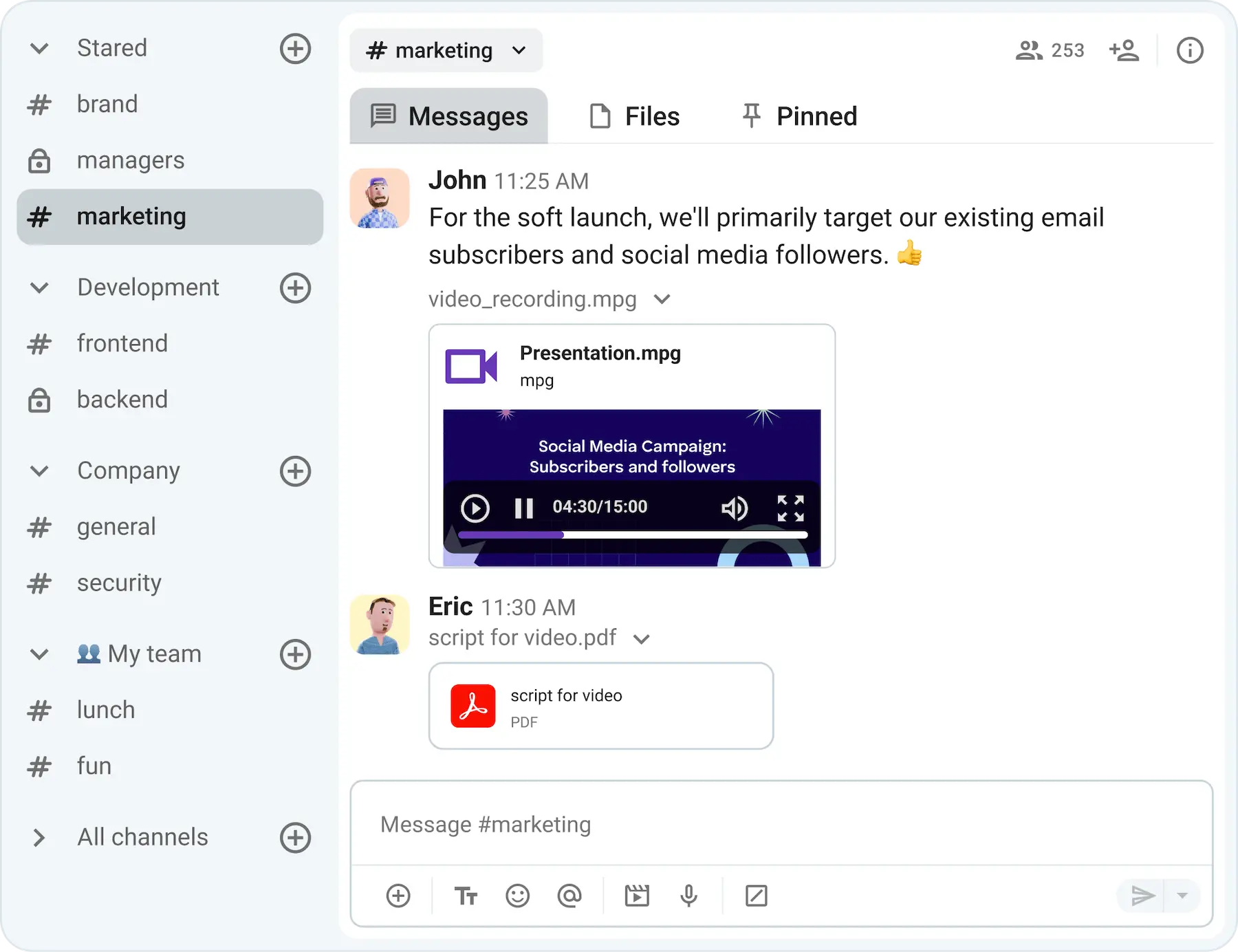Mute the video volume

[734, 508]
